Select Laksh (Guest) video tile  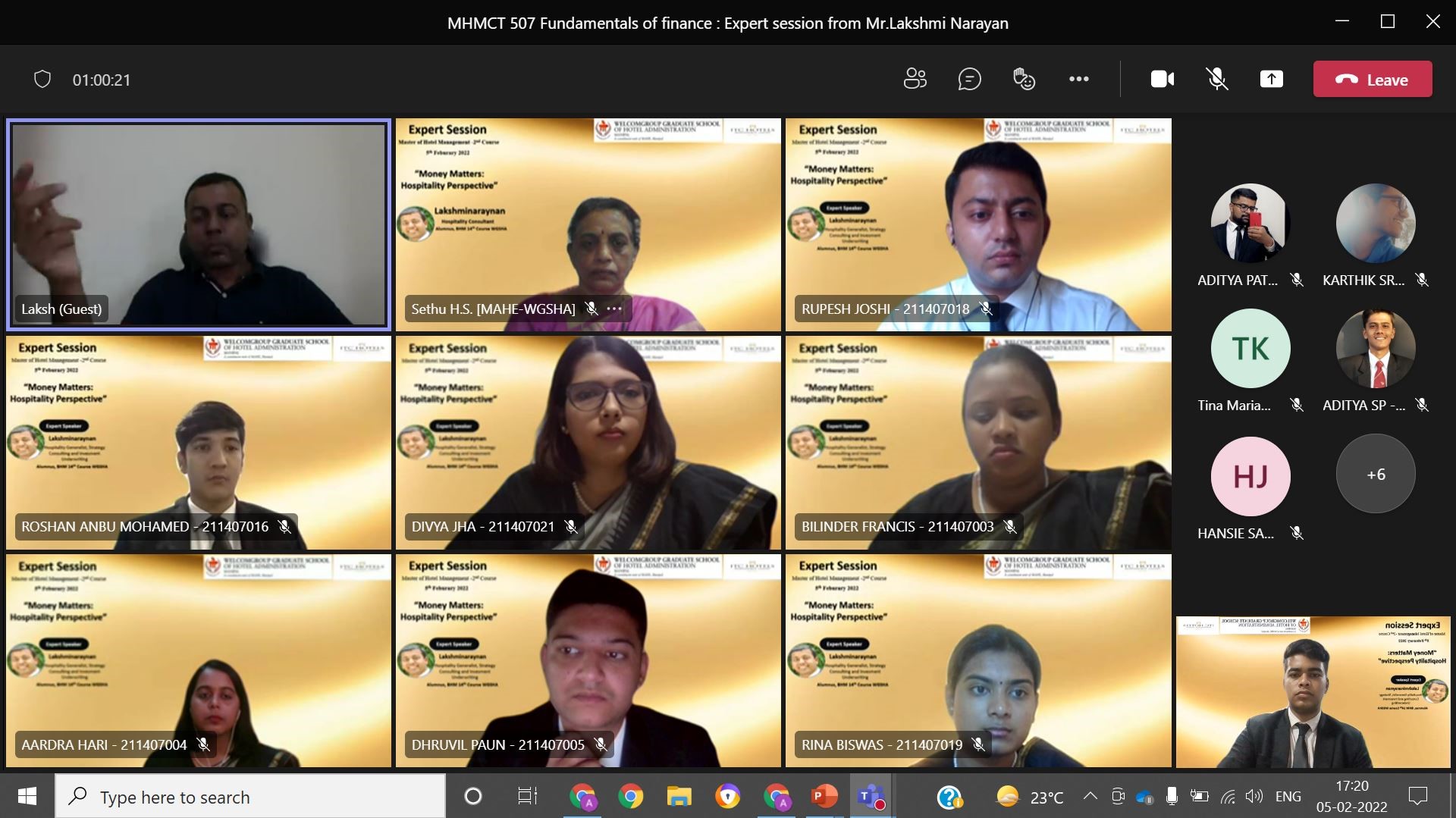coord(199,224)
